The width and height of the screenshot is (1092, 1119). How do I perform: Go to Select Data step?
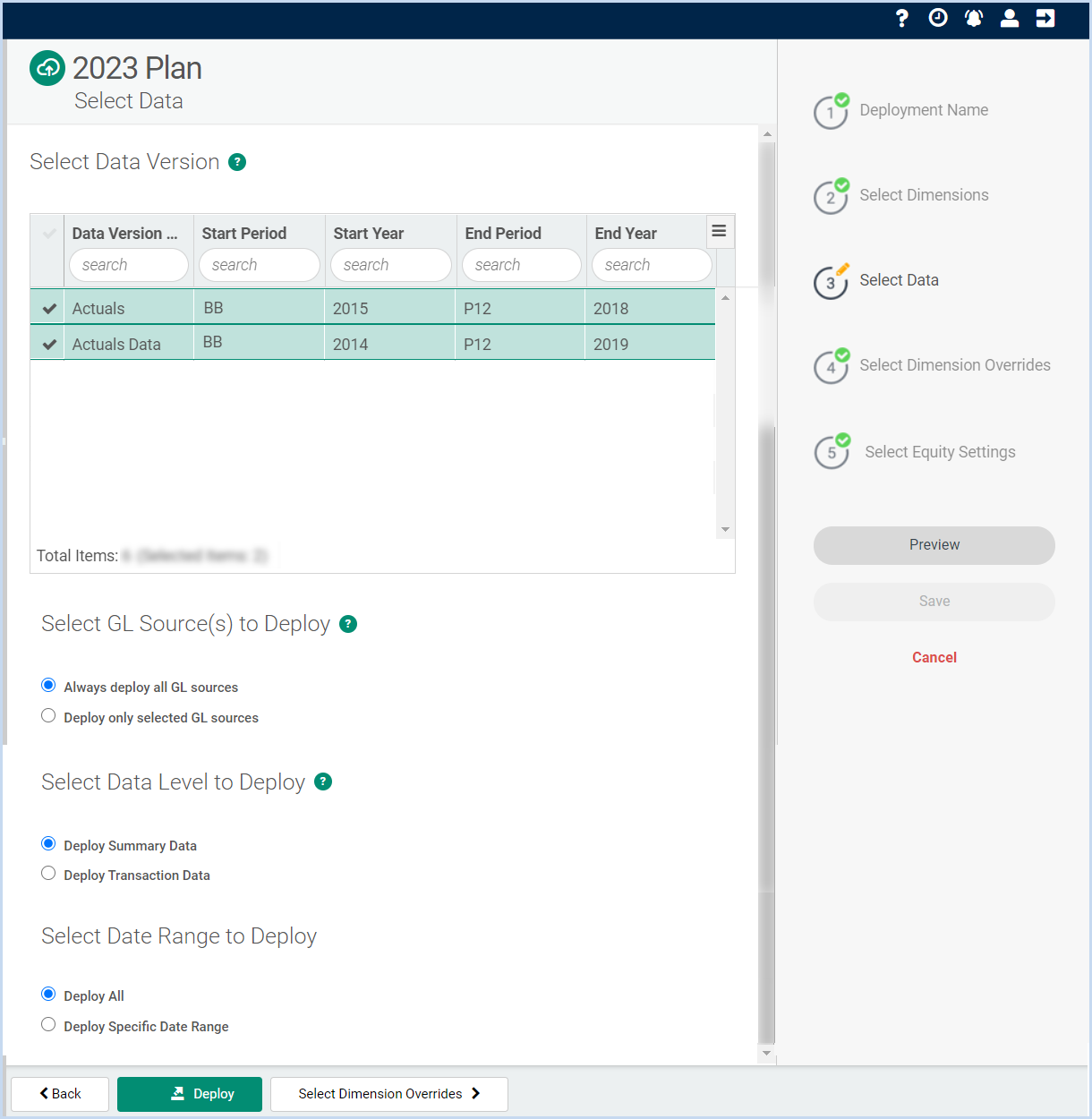899,280
